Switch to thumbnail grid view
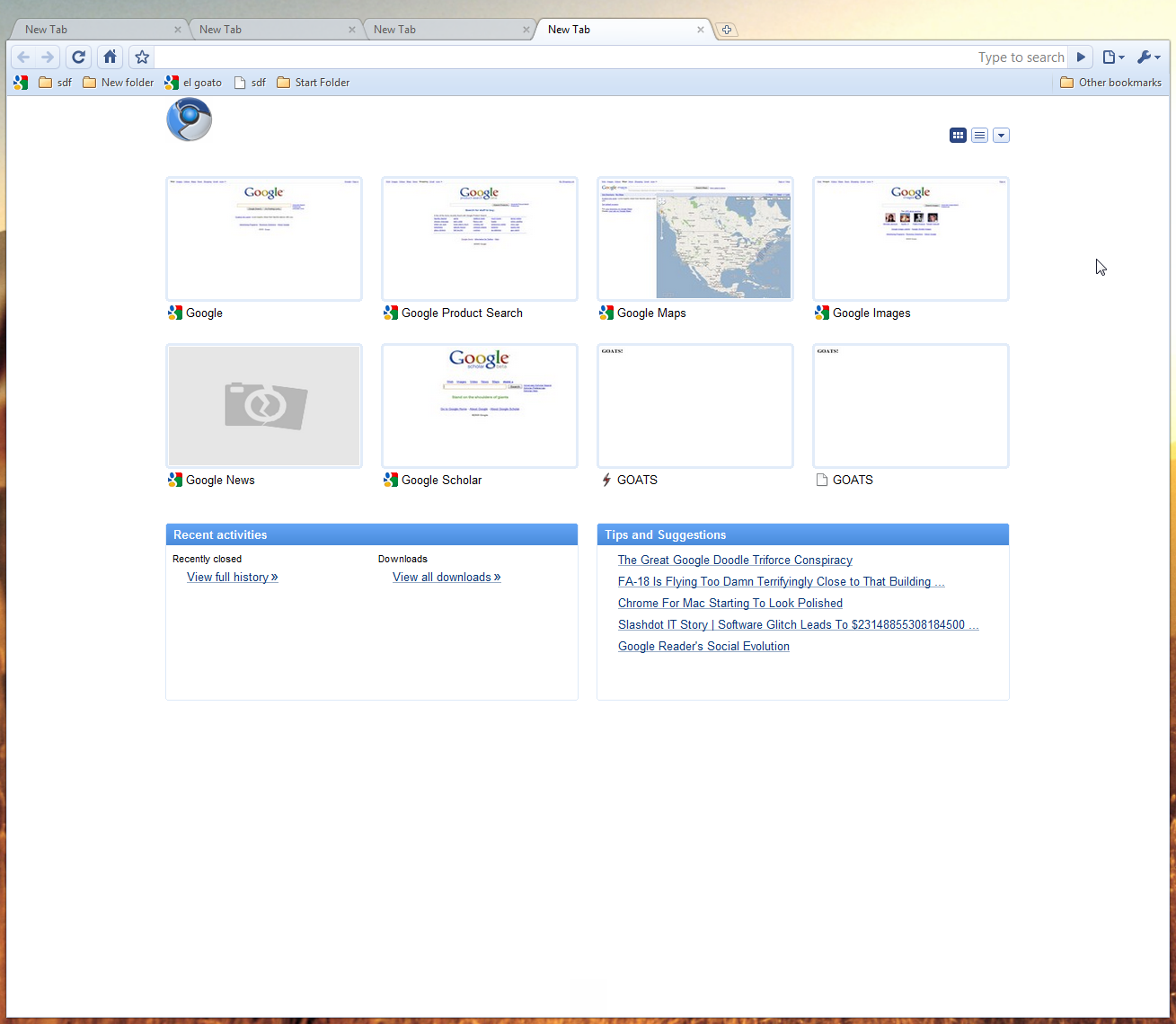This screenshot has height=1024, width=1176. pyautogui.click(x=958, y=136)
